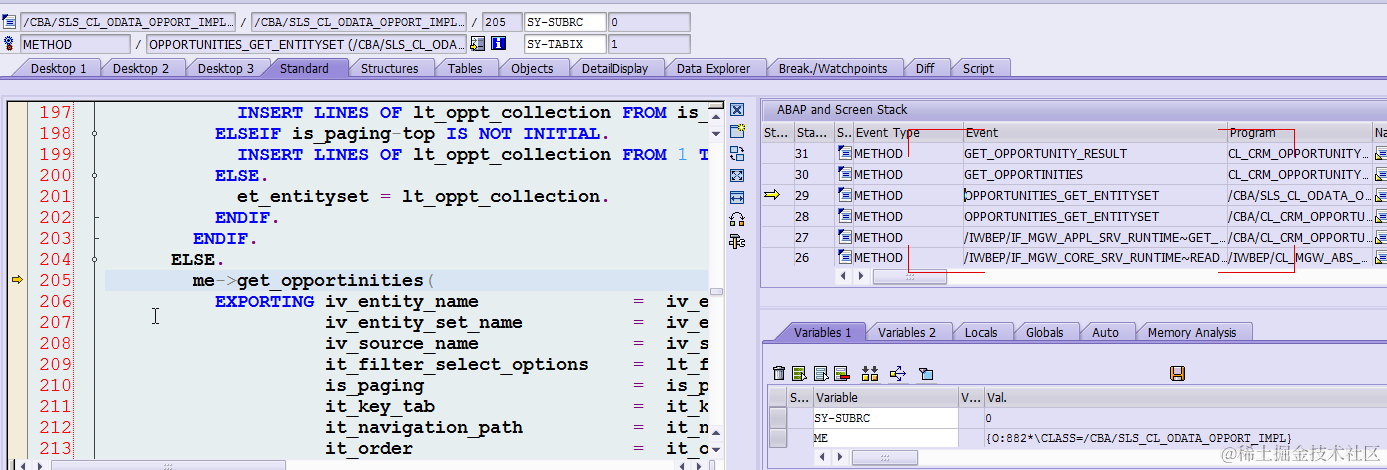1387x470 pixels.
Task: Click the method icon in stack row 29
Action: pos(844,195)
